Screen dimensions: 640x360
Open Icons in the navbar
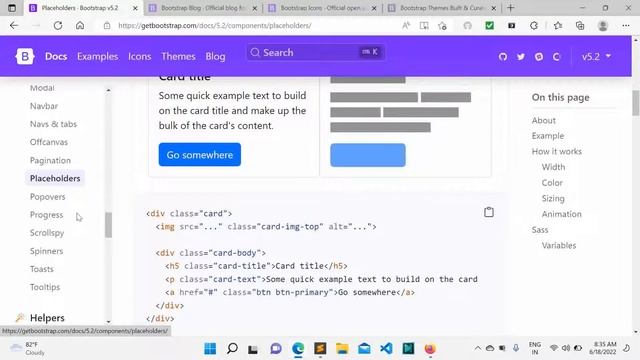click(x=140, y=56)
